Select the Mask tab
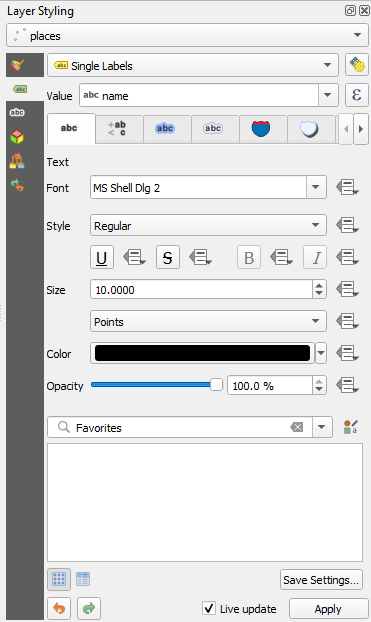Image resolution: width=371 pixels, height=622 pixels. tap(215, 129)
